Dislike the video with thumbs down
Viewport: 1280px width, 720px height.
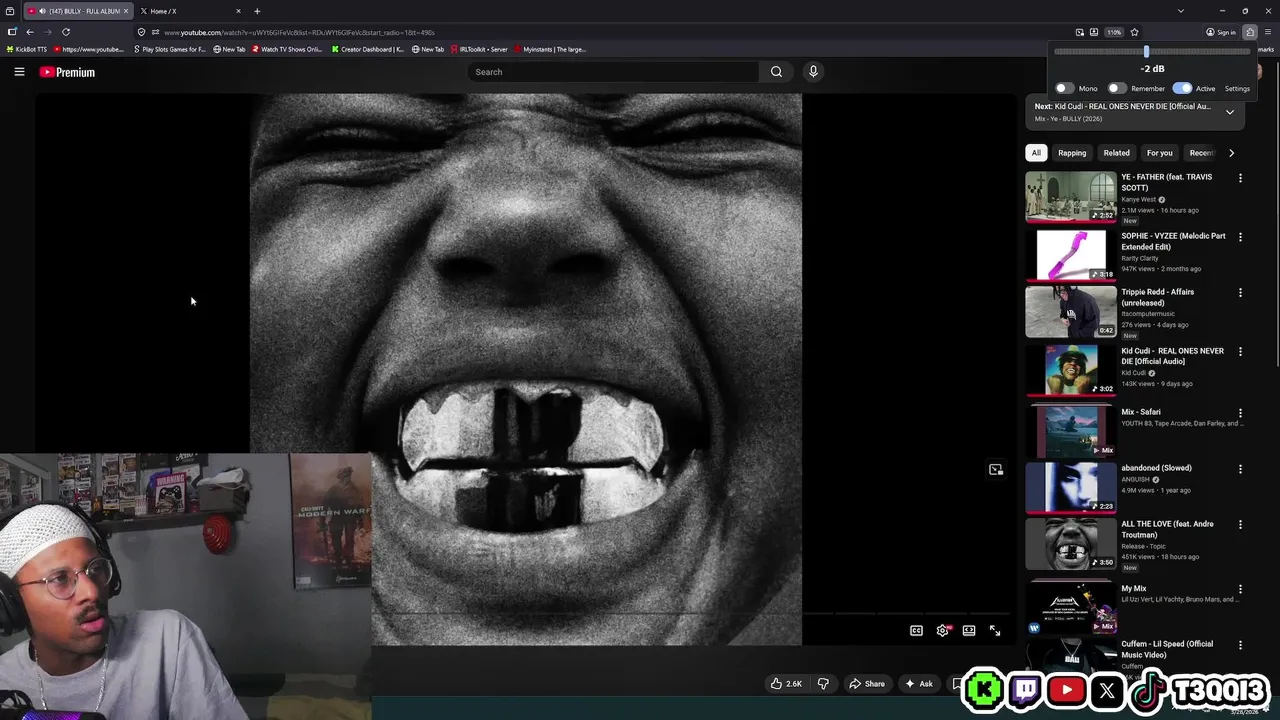pos(823,684)
